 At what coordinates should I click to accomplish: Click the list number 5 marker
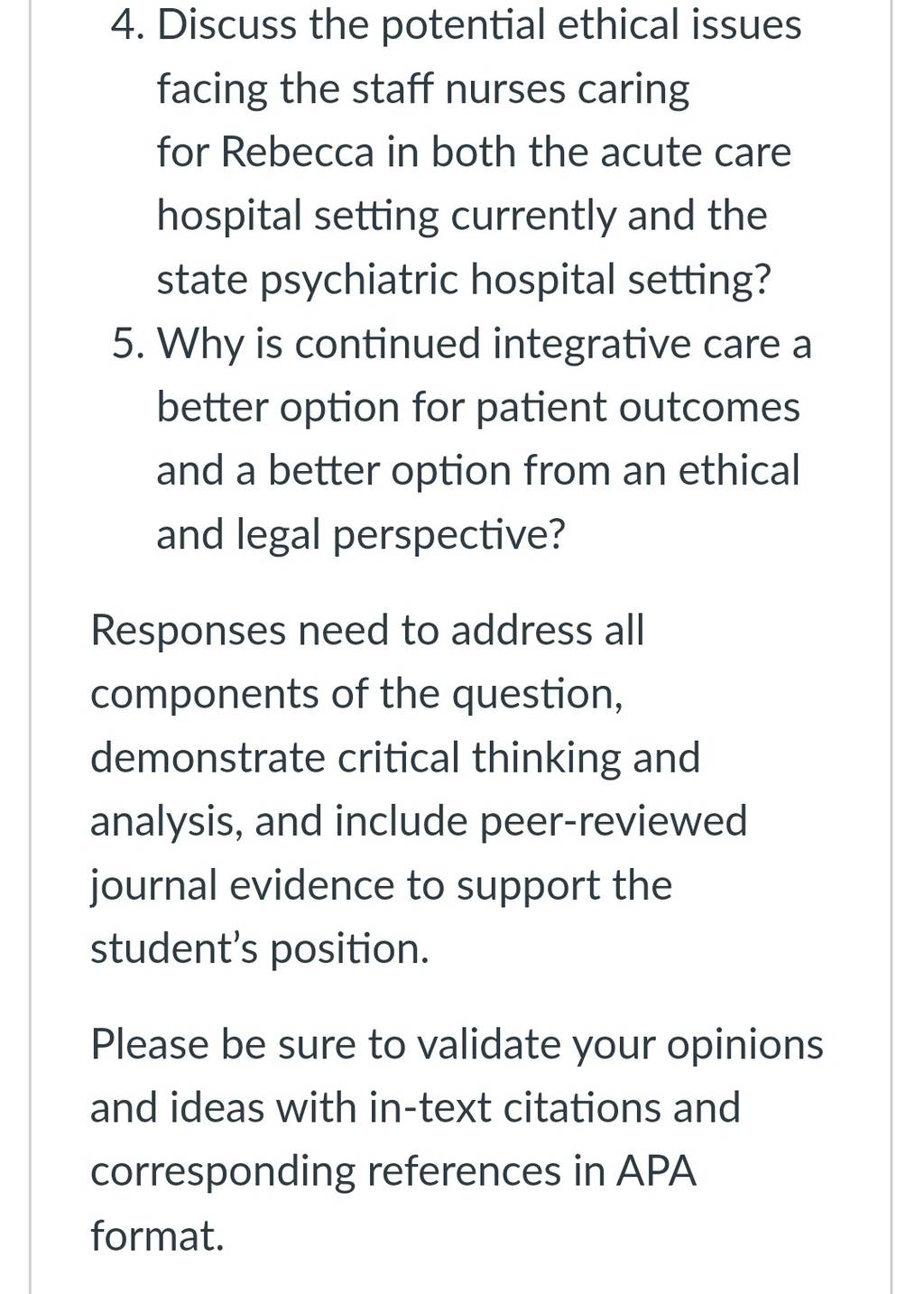tap(128, 344)
